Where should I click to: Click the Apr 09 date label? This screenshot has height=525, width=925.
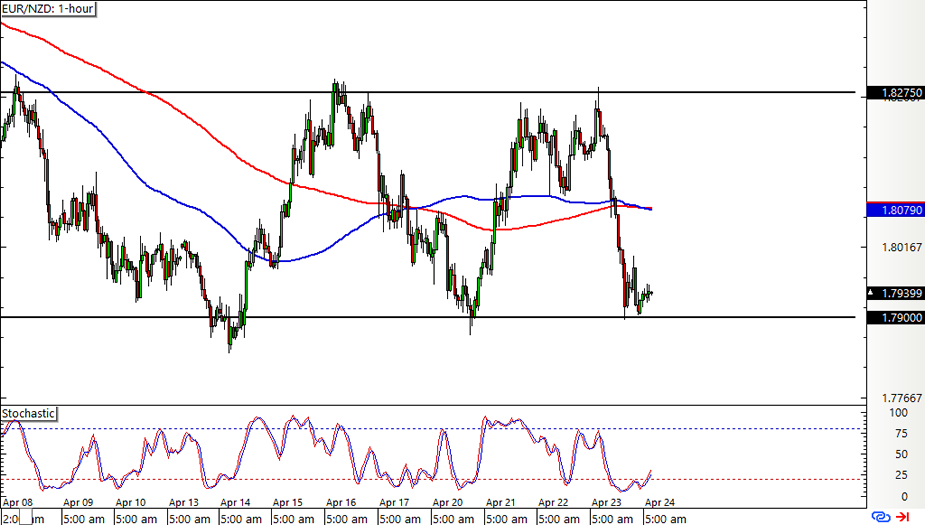tap(78, 503)
